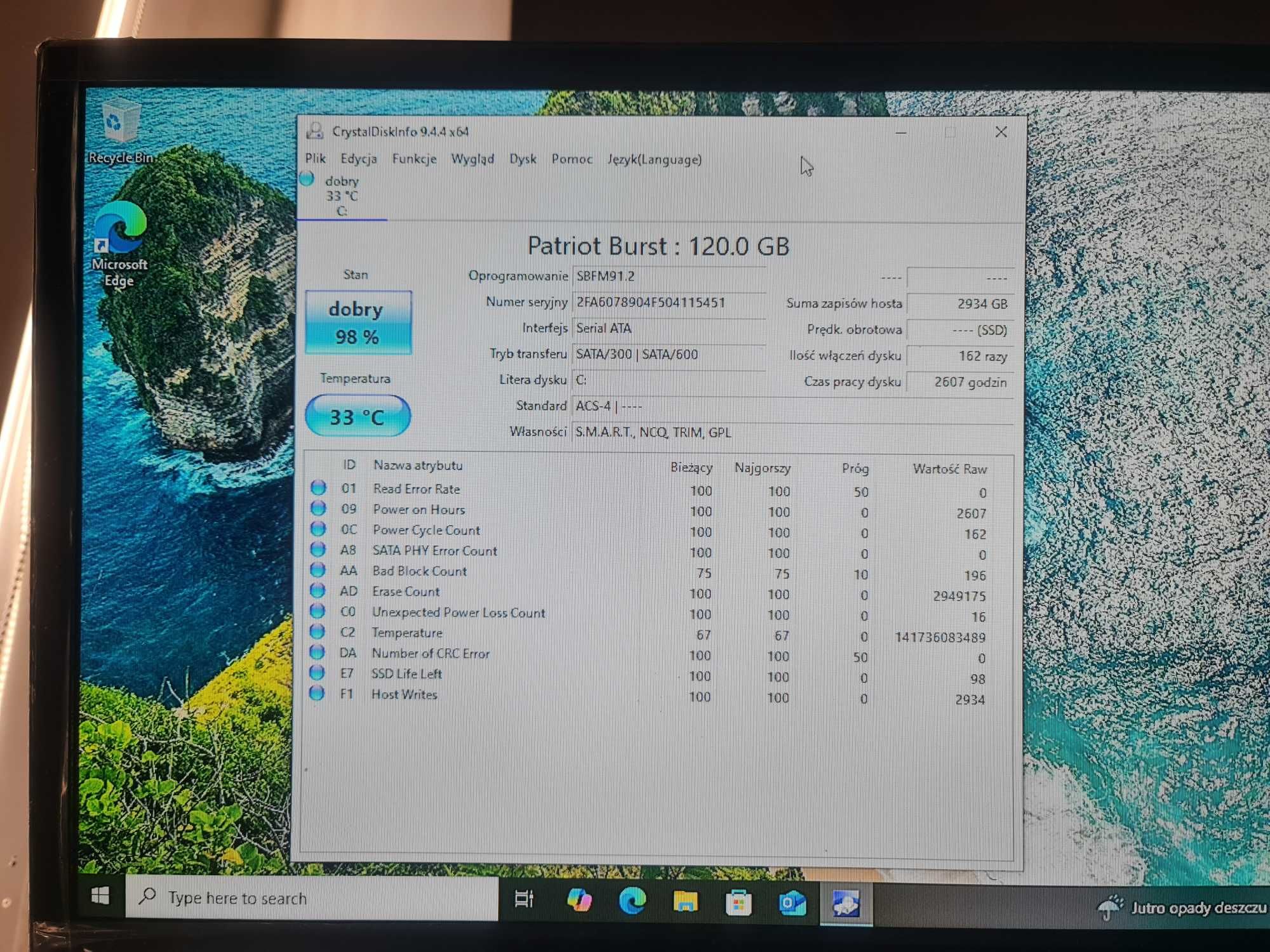
Task: Click the Czas pracy dysku value 2607 godzin
Action: coord(959,382)
